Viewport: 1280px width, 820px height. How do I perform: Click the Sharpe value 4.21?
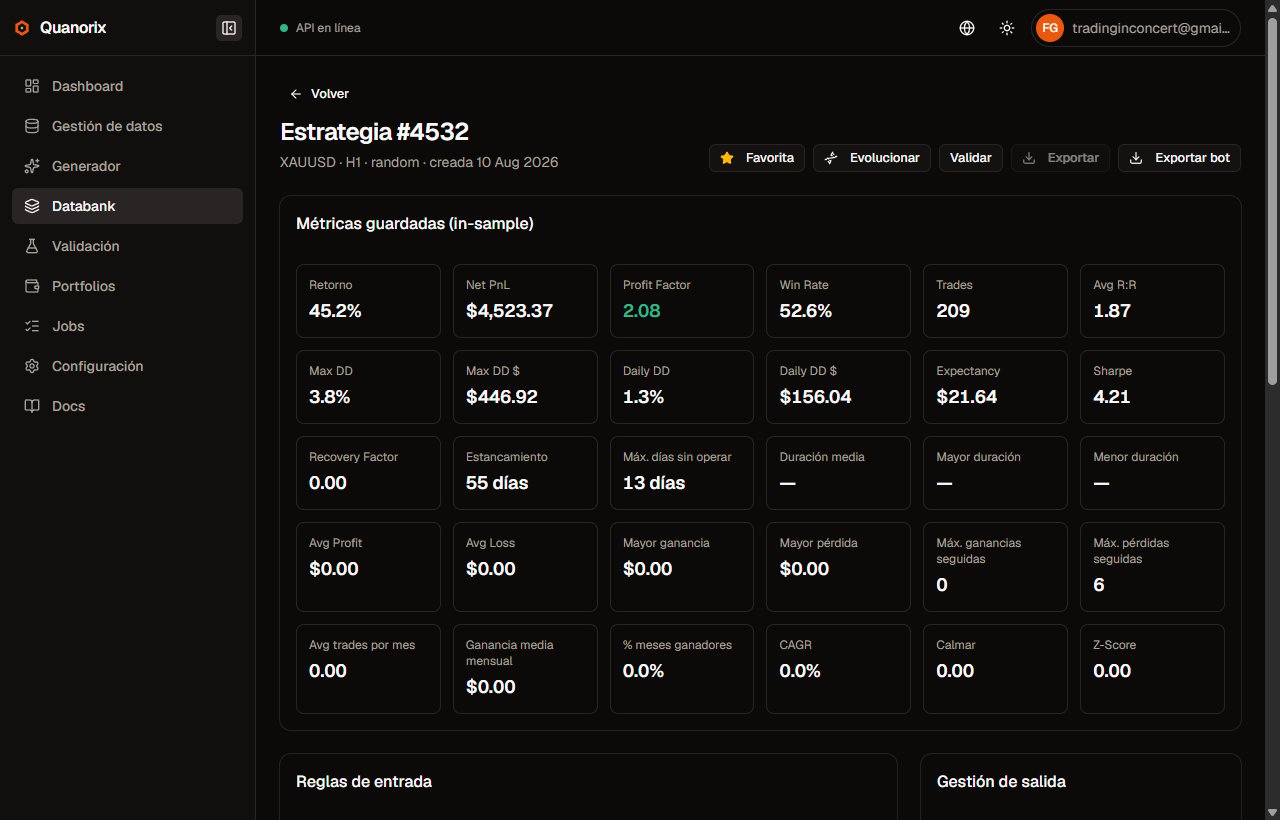pos(1112,397)
